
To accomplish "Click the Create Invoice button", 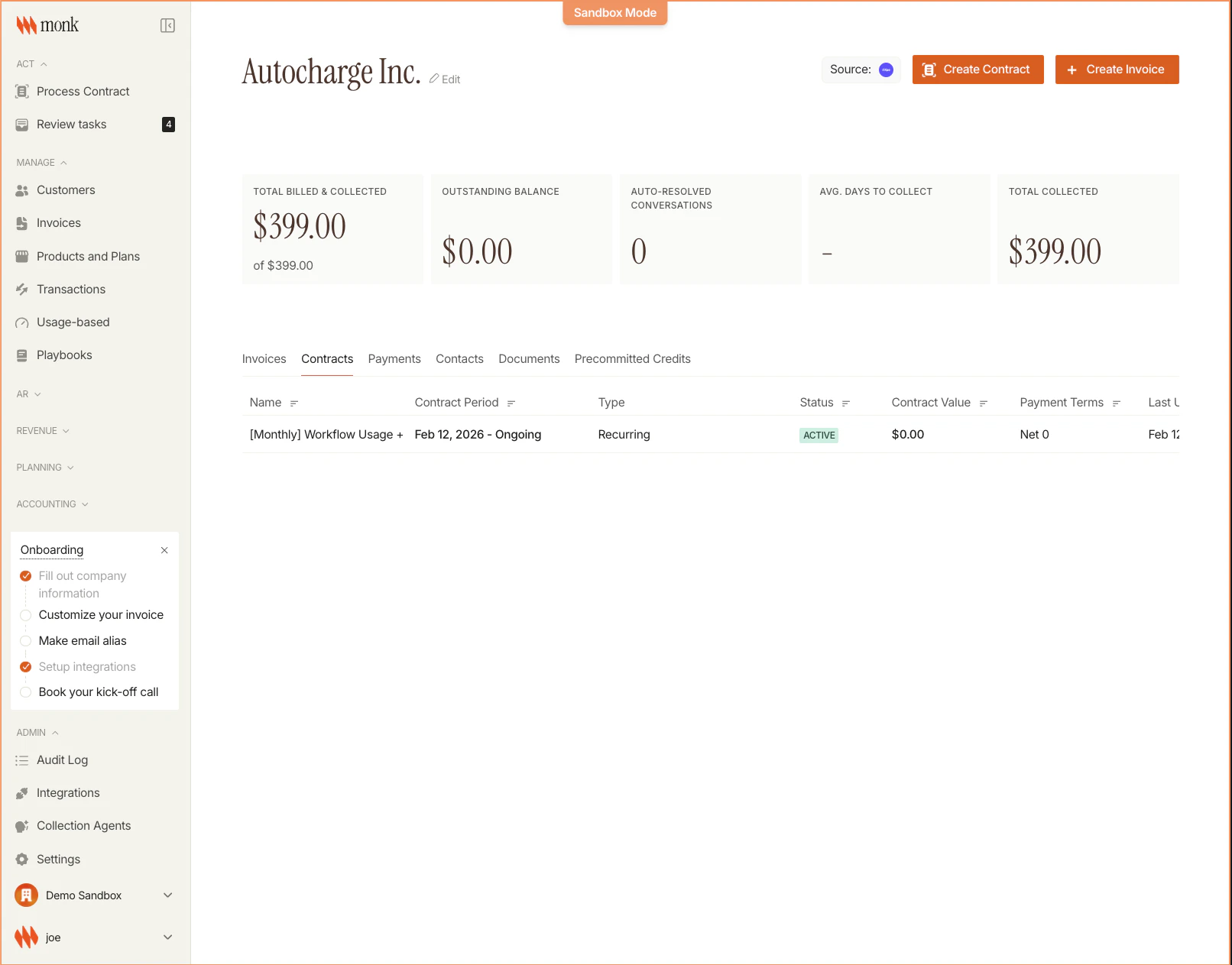I will pyautogui.click(x=1117, y=70).
